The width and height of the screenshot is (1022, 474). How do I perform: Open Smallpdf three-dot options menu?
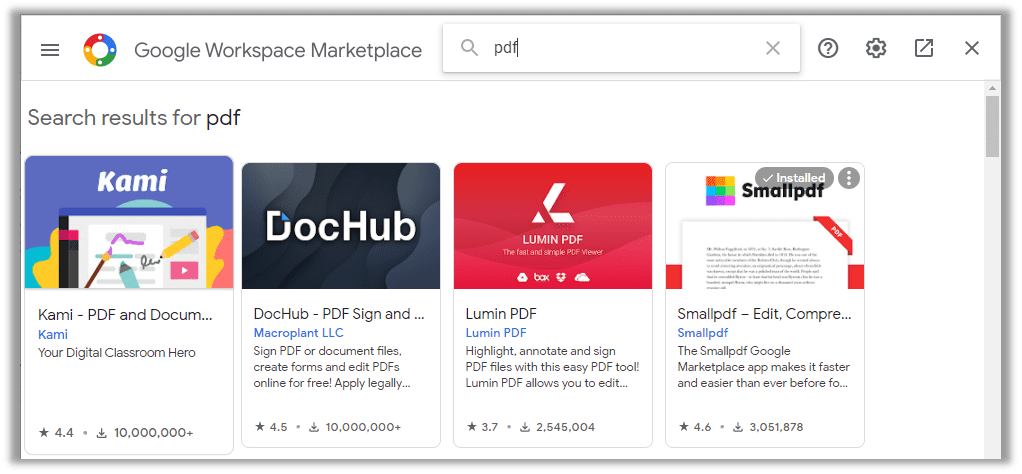pyautogui.click(x=848, y=177)
